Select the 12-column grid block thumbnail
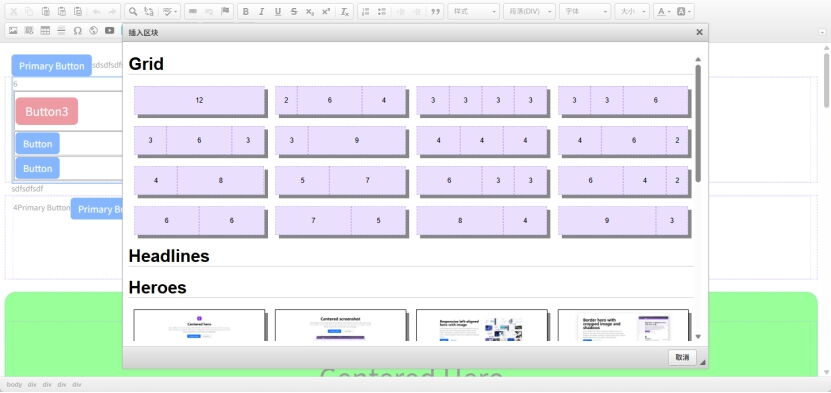This screenshot has height=393, width=831. point(199,101)
